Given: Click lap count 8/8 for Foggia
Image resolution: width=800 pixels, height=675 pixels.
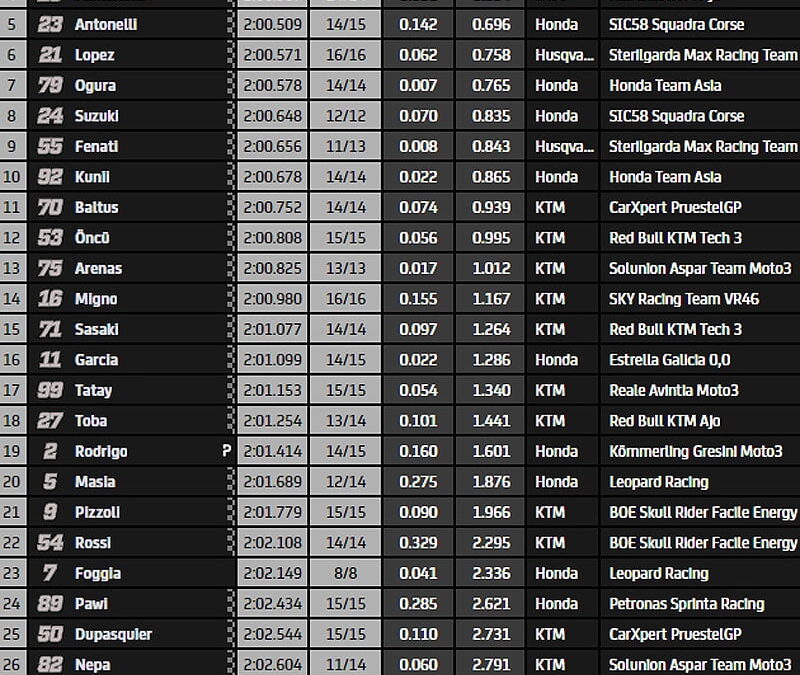Looking at the screenshot, I should [345, 573].
